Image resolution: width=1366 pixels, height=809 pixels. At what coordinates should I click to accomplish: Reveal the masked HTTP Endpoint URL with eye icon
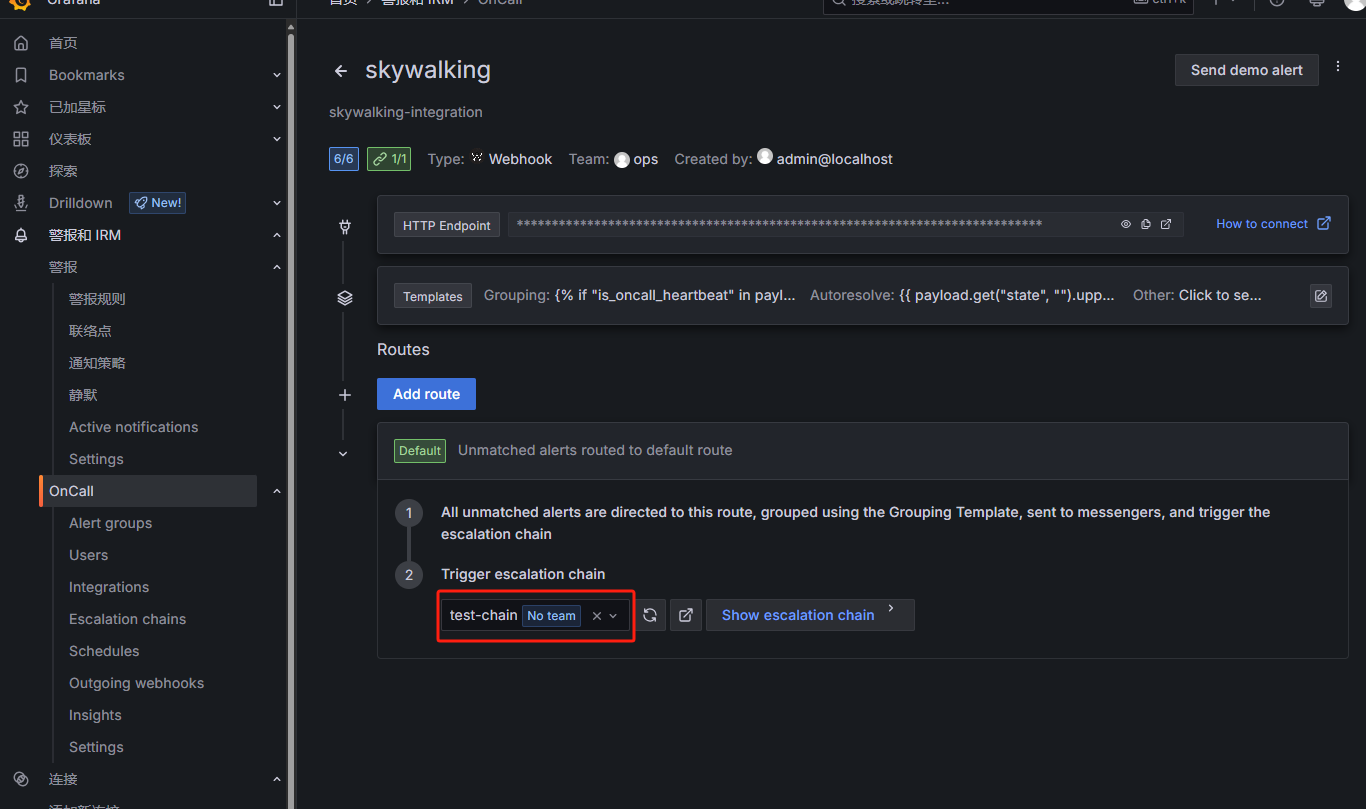(x=1126, y=224)
